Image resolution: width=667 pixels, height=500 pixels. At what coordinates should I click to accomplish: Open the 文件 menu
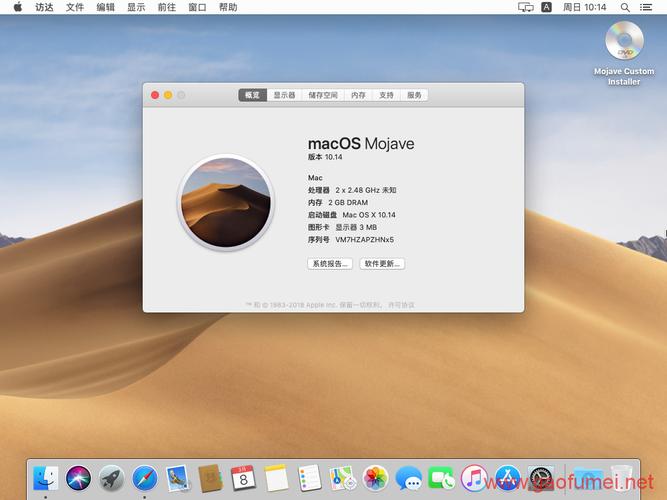(x=74, y=7)
